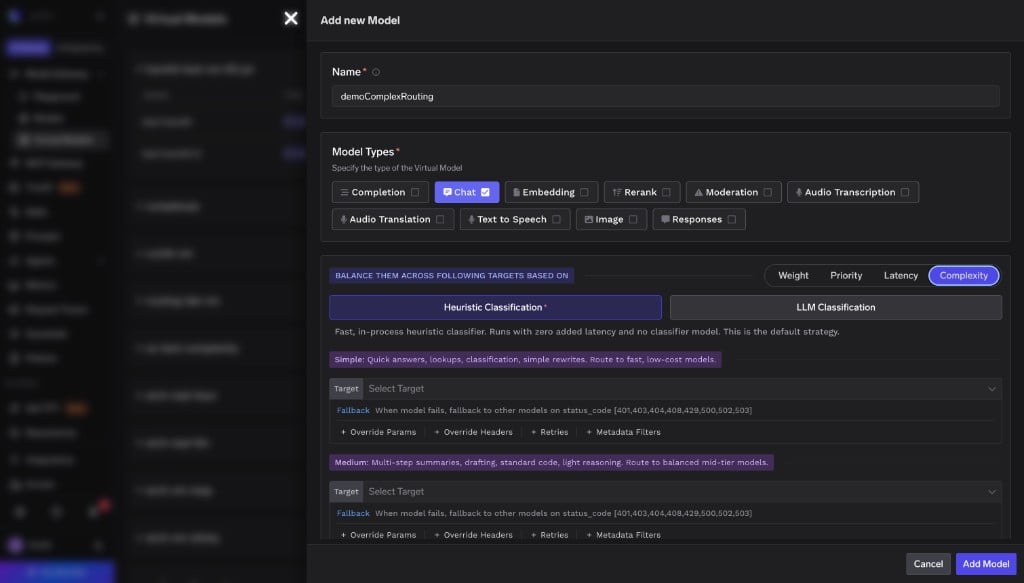Add Override Headers for the Medium tier
This screenshot has width=1024, height=583.
473,535
